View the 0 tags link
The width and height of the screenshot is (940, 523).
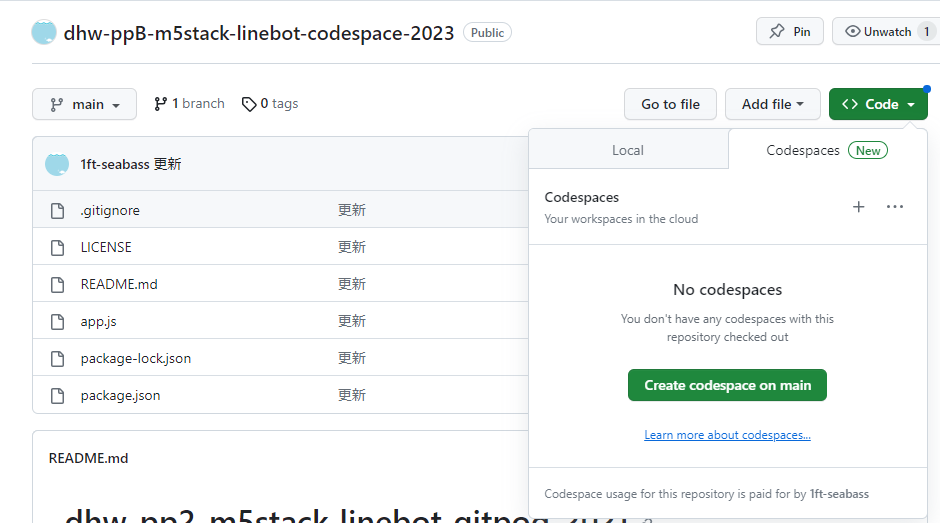click(270, 104)
